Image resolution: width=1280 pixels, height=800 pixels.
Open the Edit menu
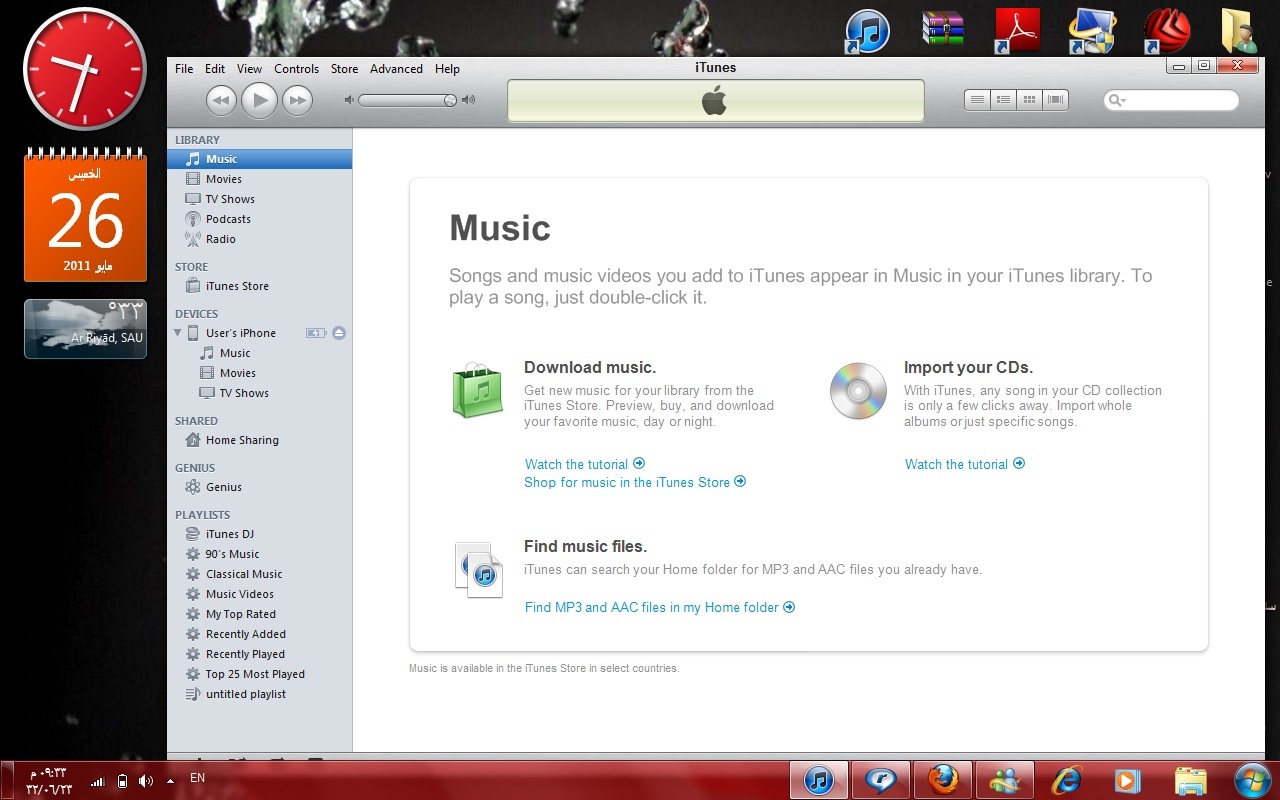pos(215,69)
